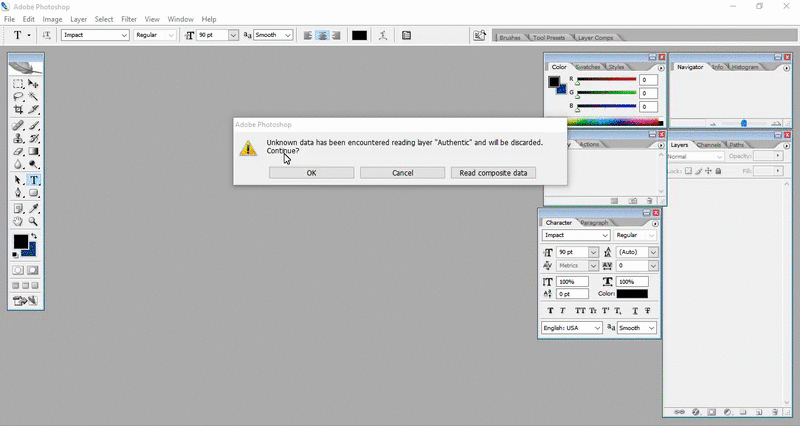This screenshot has width=800, height=426.
Task: Open font size 90 pt dropdown in options bar
Action: click(x=233, y=35)
